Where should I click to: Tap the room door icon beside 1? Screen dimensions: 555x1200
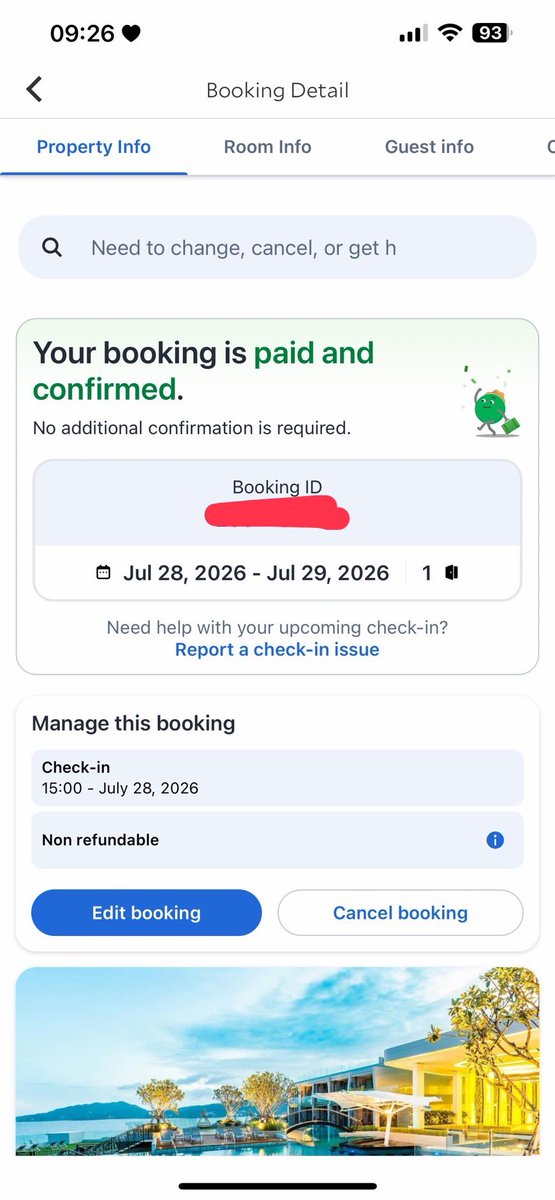coord(452,573)
